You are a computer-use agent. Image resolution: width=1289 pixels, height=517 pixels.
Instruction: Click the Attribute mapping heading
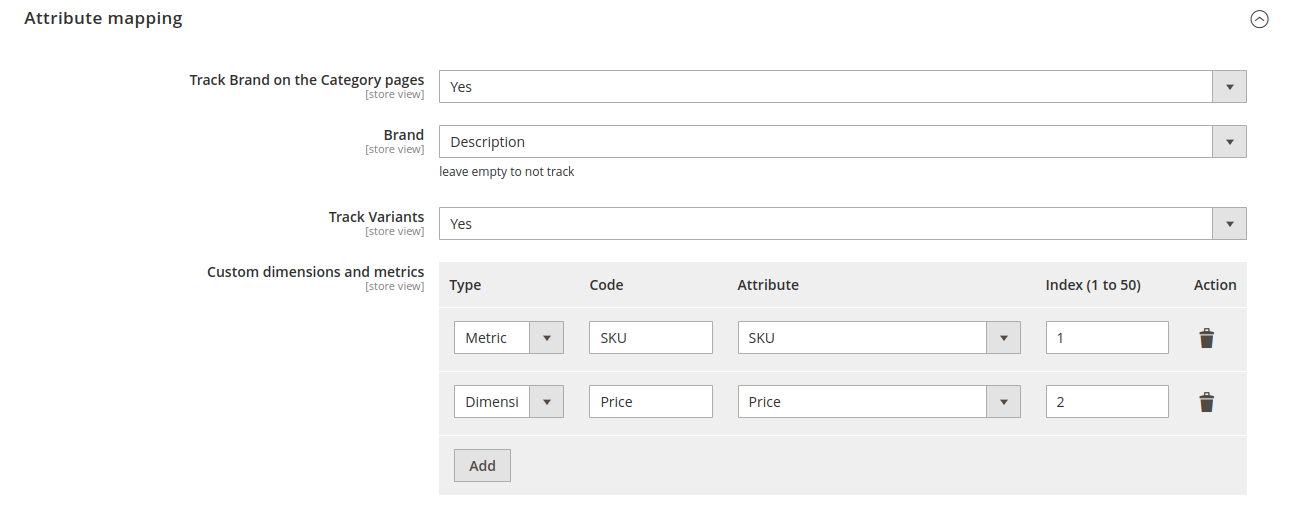click(x=103, y=18)
